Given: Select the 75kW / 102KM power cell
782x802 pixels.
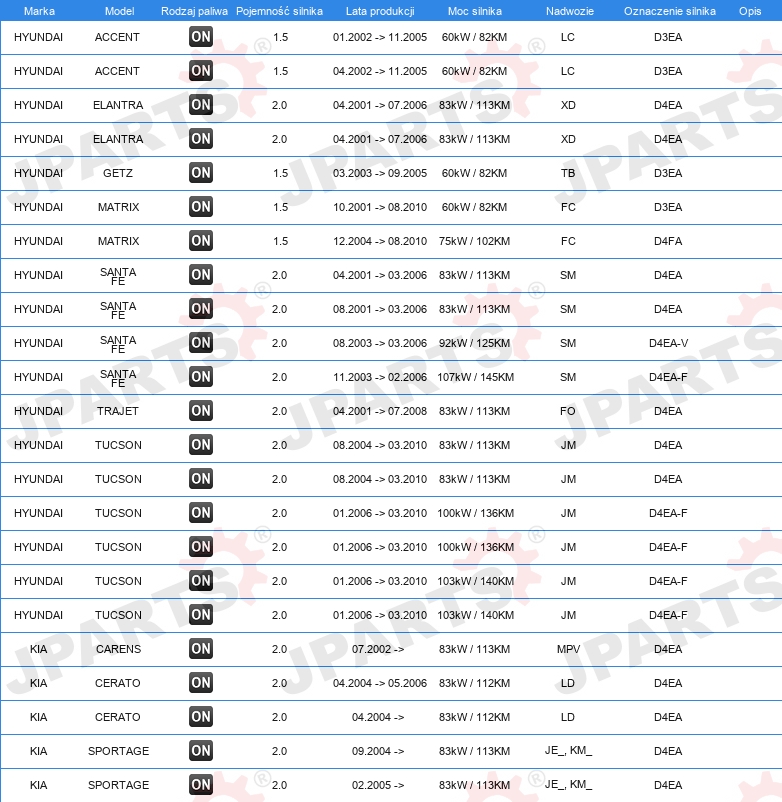Looking at the screenshot, I should coord(475,241).
